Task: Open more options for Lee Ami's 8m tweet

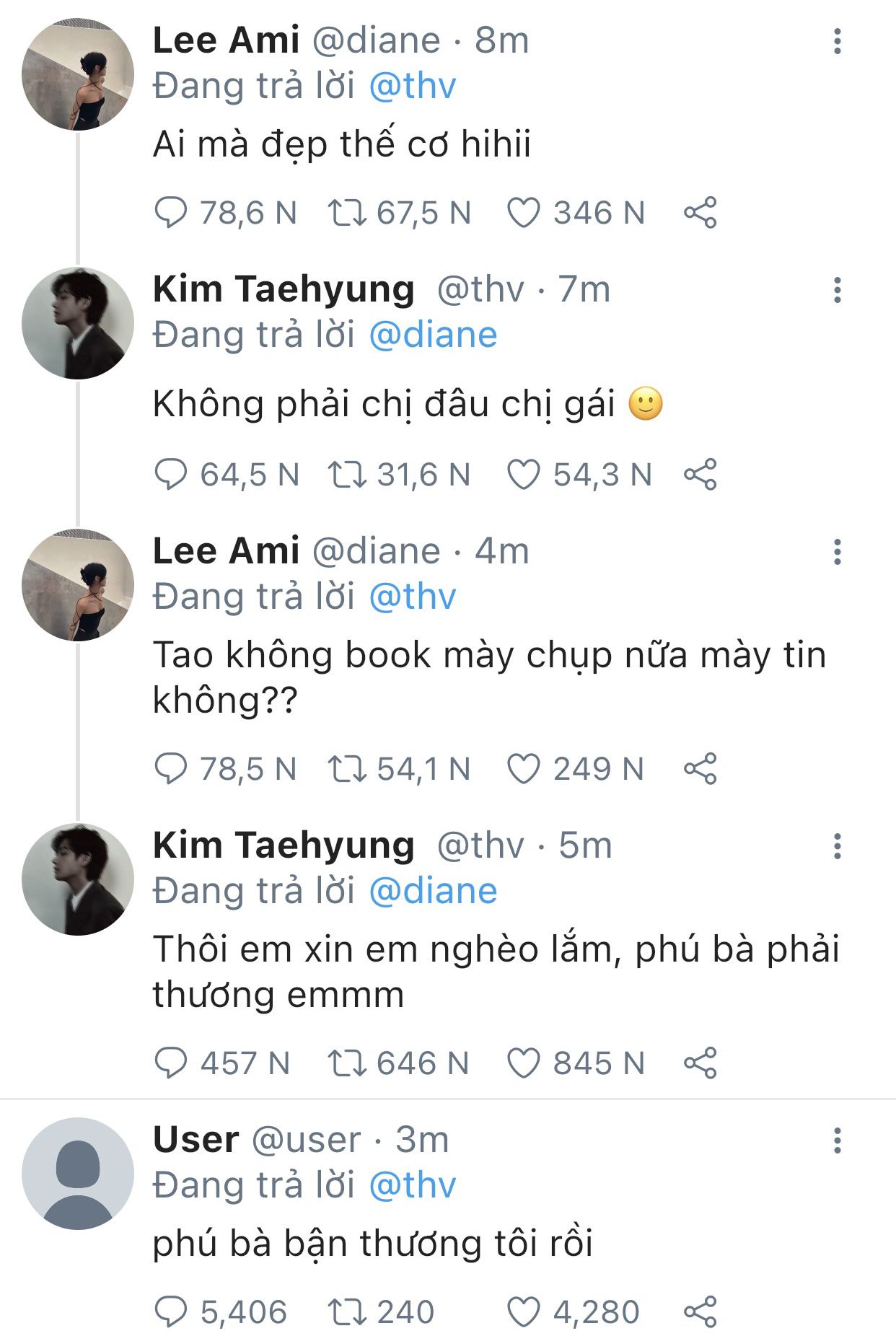Action: pyautogui.click(x=837, y=41)
